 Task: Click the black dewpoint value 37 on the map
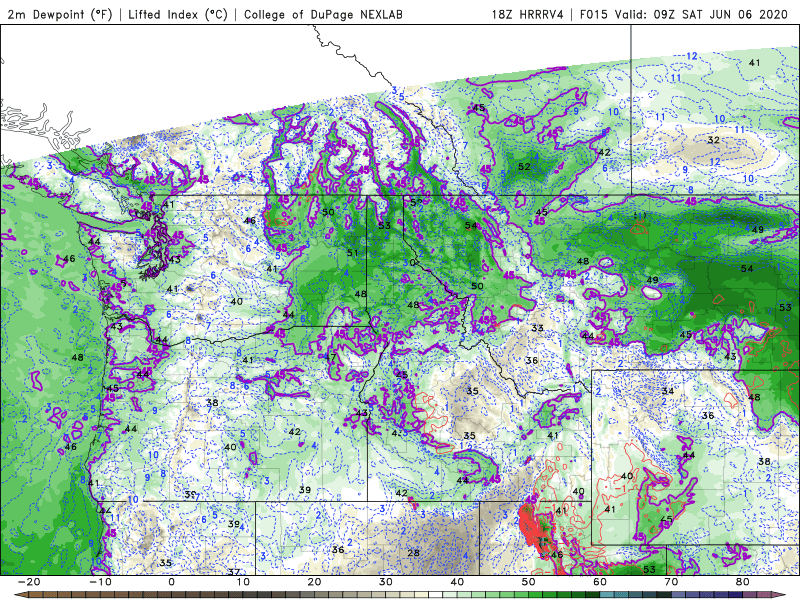tap(234, 572)
